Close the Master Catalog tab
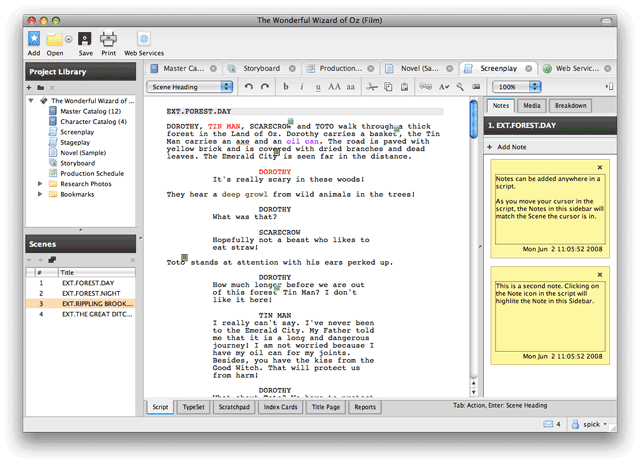 tap(213, 69)
